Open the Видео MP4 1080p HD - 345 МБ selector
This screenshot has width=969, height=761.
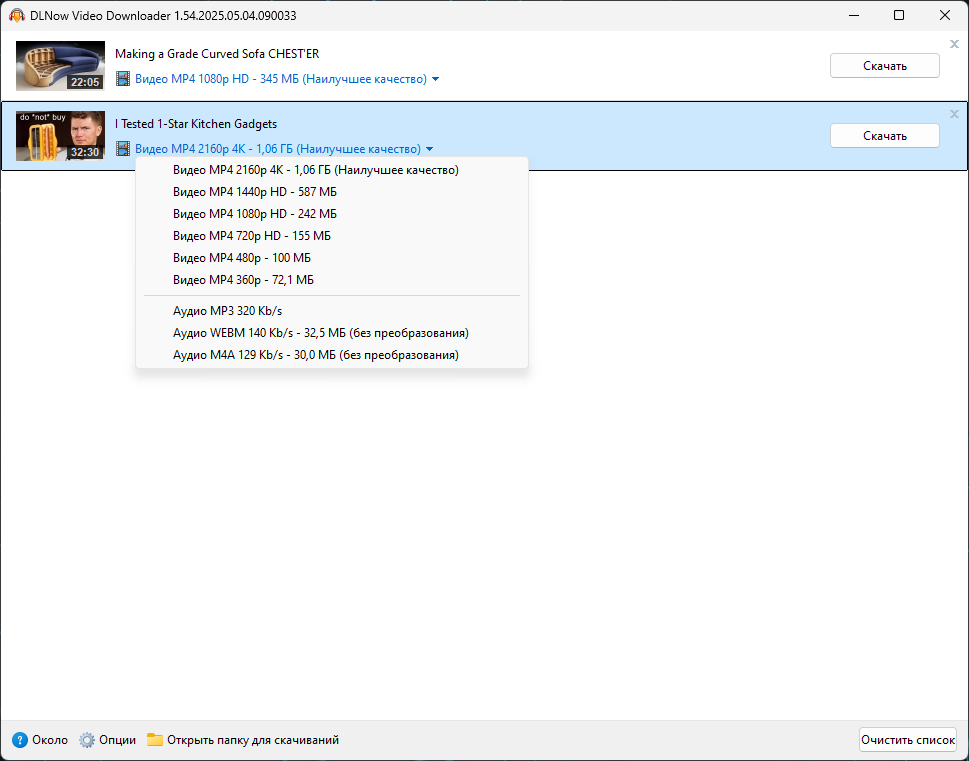[281, 79]
